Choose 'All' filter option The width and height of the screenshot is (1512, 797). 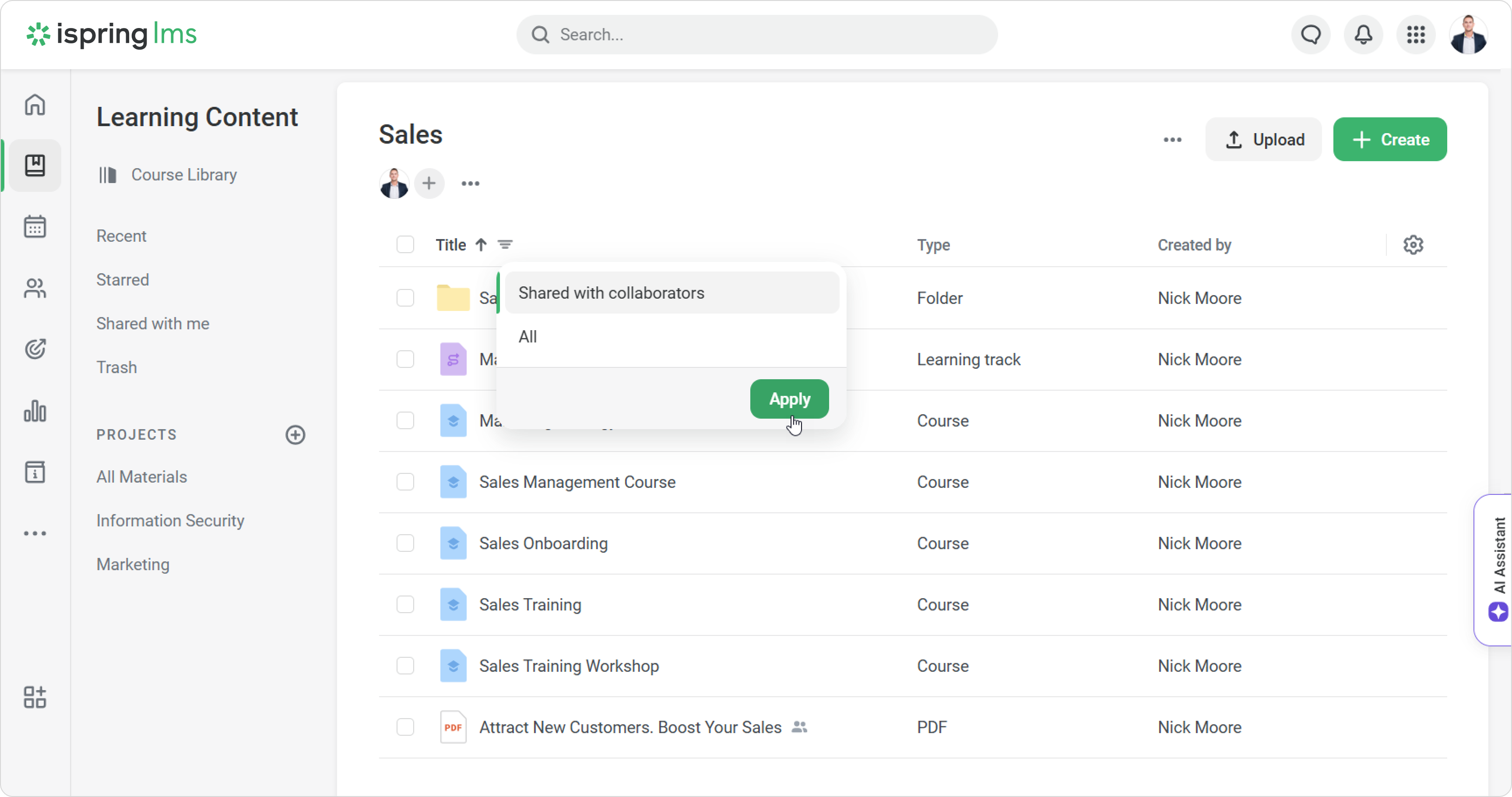527,337
